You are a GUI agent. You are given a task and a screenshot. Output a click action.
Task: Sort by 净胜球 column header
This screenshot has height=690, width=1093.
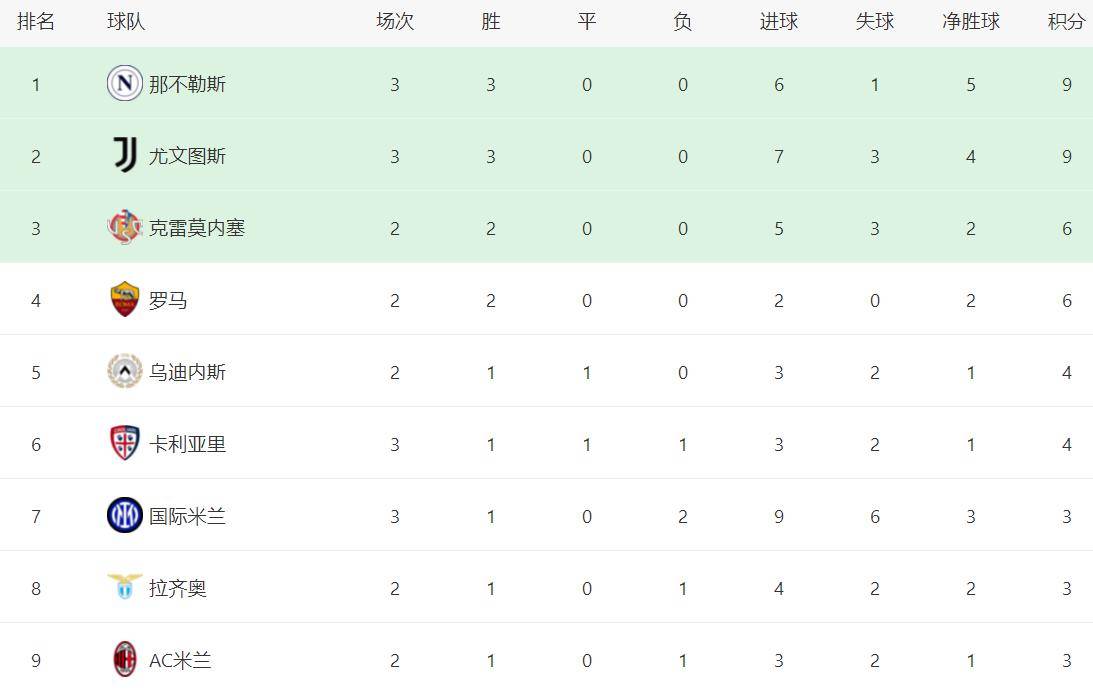point(970,22)
